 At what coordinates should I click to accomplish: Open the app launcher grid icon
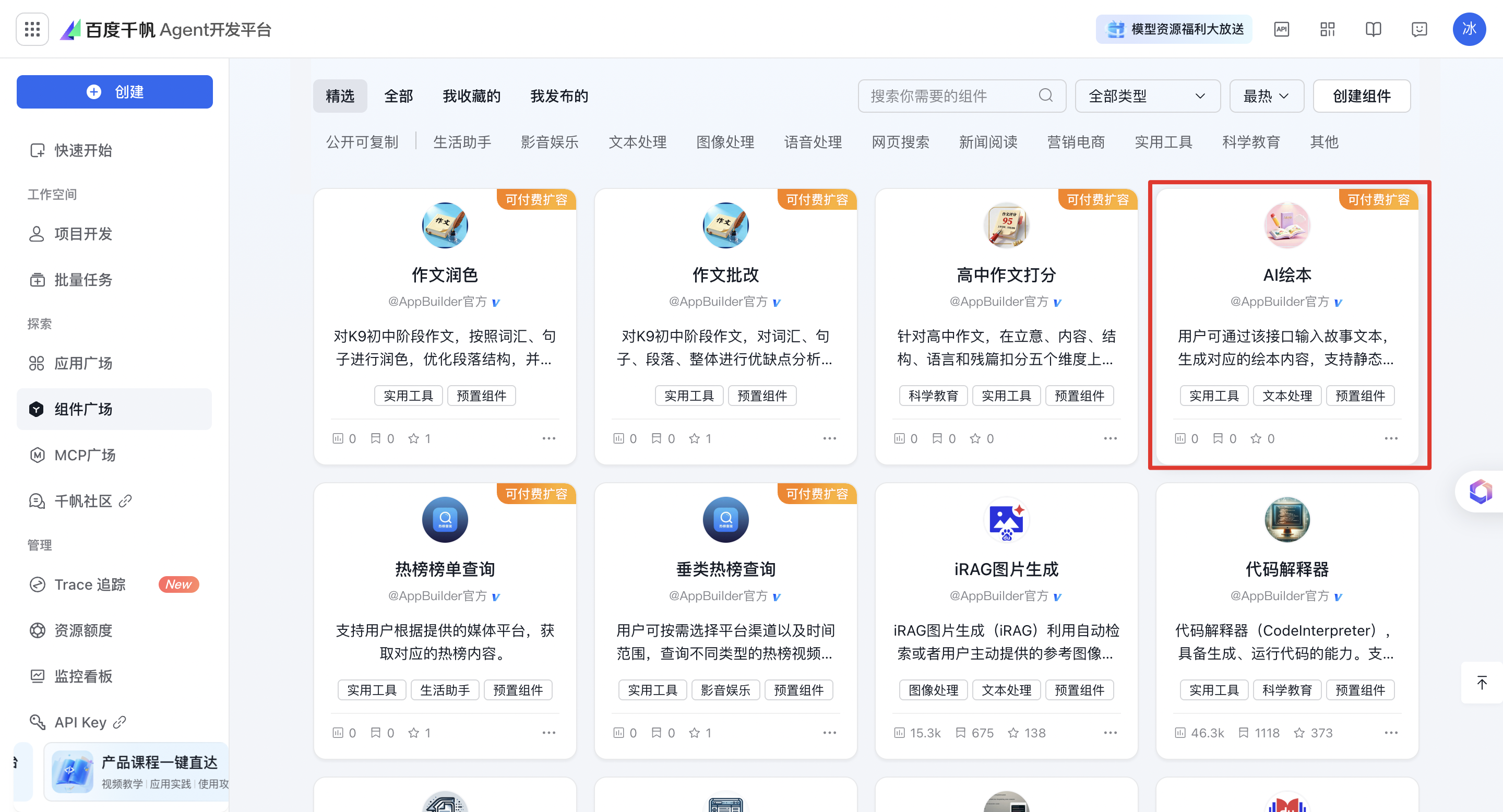32,29
